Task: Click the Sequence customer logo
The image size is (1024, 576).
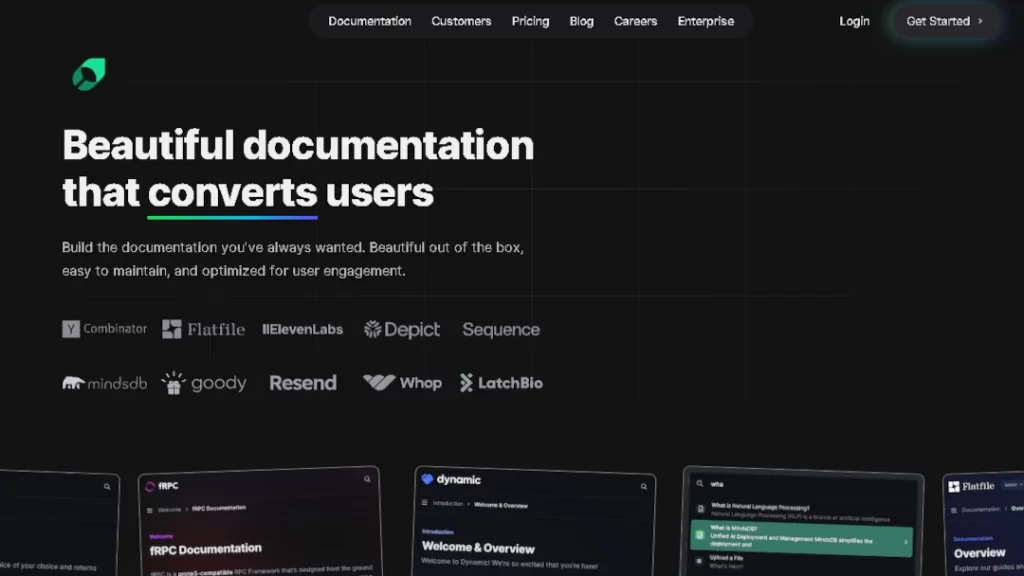Action: pyautogui.click(x=501, y=330)
